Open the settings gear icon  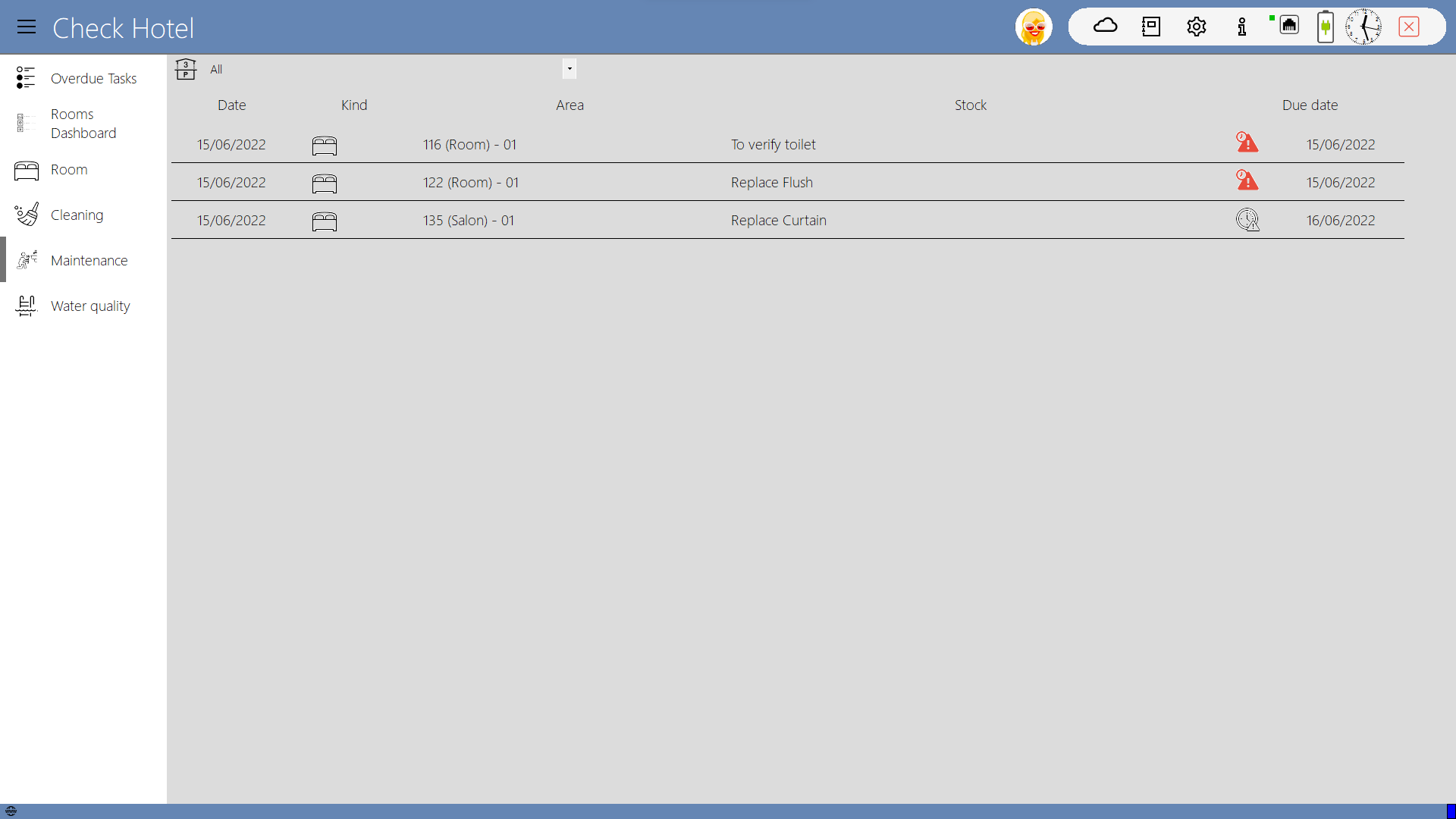click(1196, 27)
